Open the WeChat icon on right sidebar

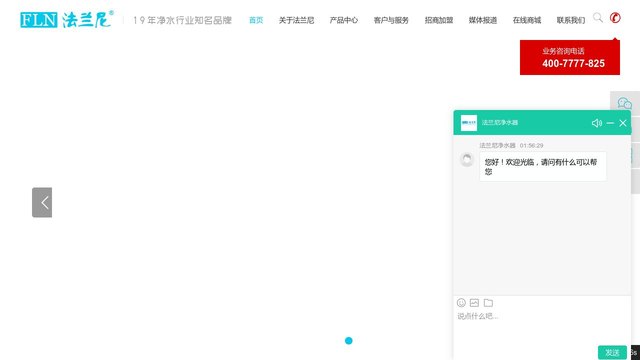click(624, 103)
